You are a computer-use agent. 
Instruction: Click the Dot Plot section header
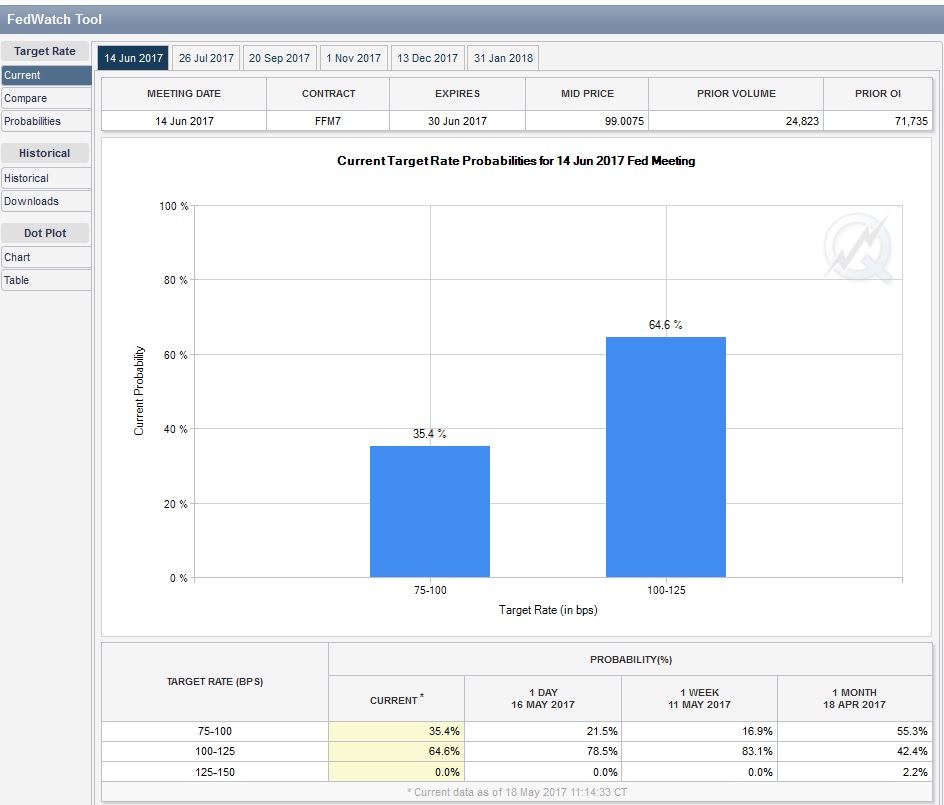pyautogui.click(x=45, y=233)
